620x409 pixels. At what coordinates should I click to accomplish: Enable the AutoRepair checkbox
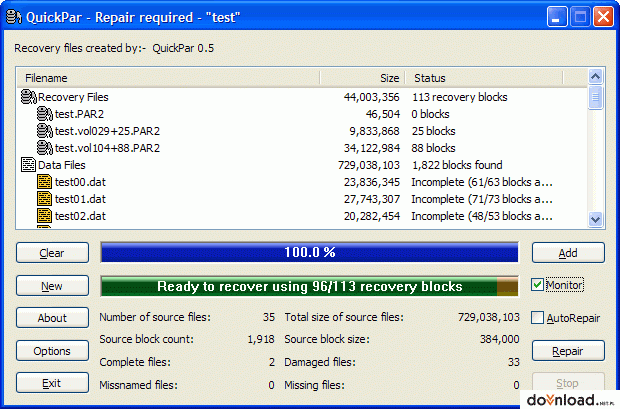click(537, 318)
